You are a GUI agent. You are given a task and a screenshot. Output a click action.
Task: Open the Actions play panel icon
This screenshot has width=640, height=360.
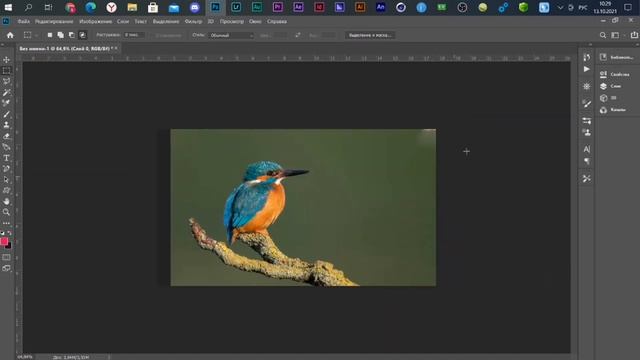[x=587, y=69]
